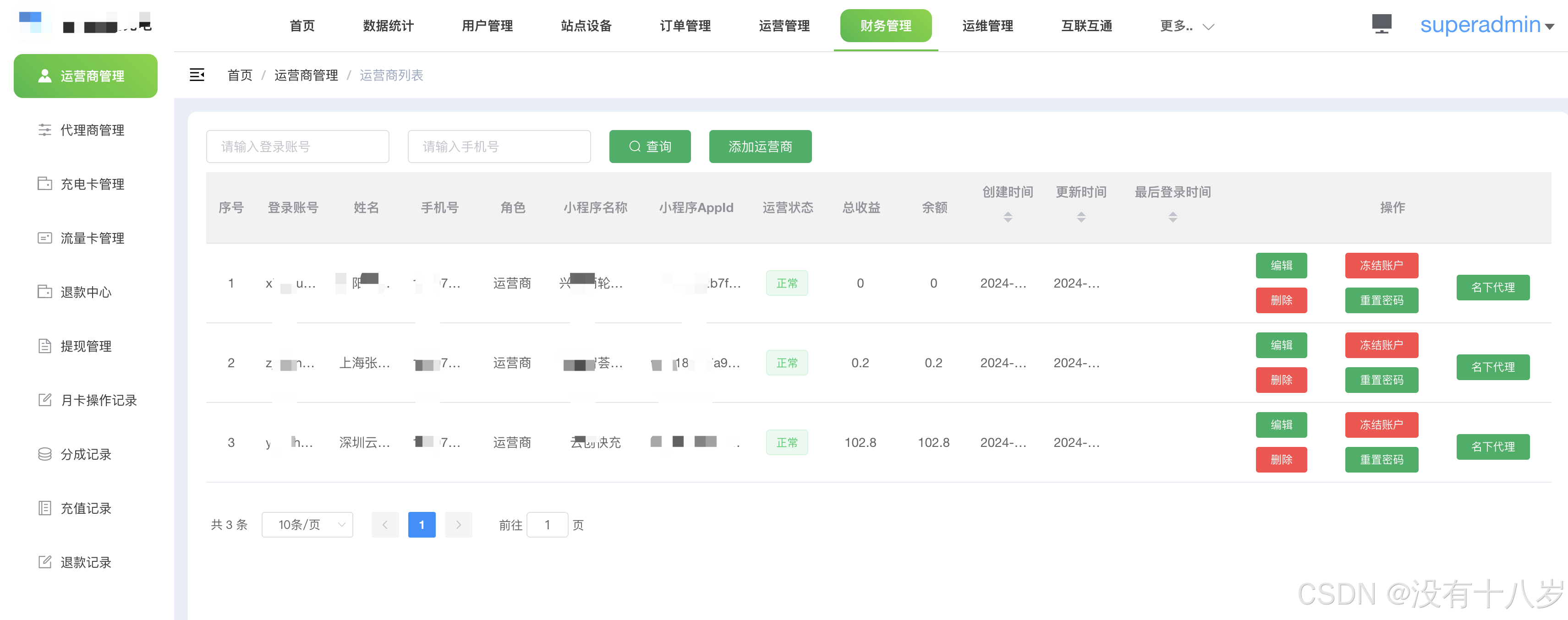Open 月卡操作记录 sidebar entry

coord(99,400)
